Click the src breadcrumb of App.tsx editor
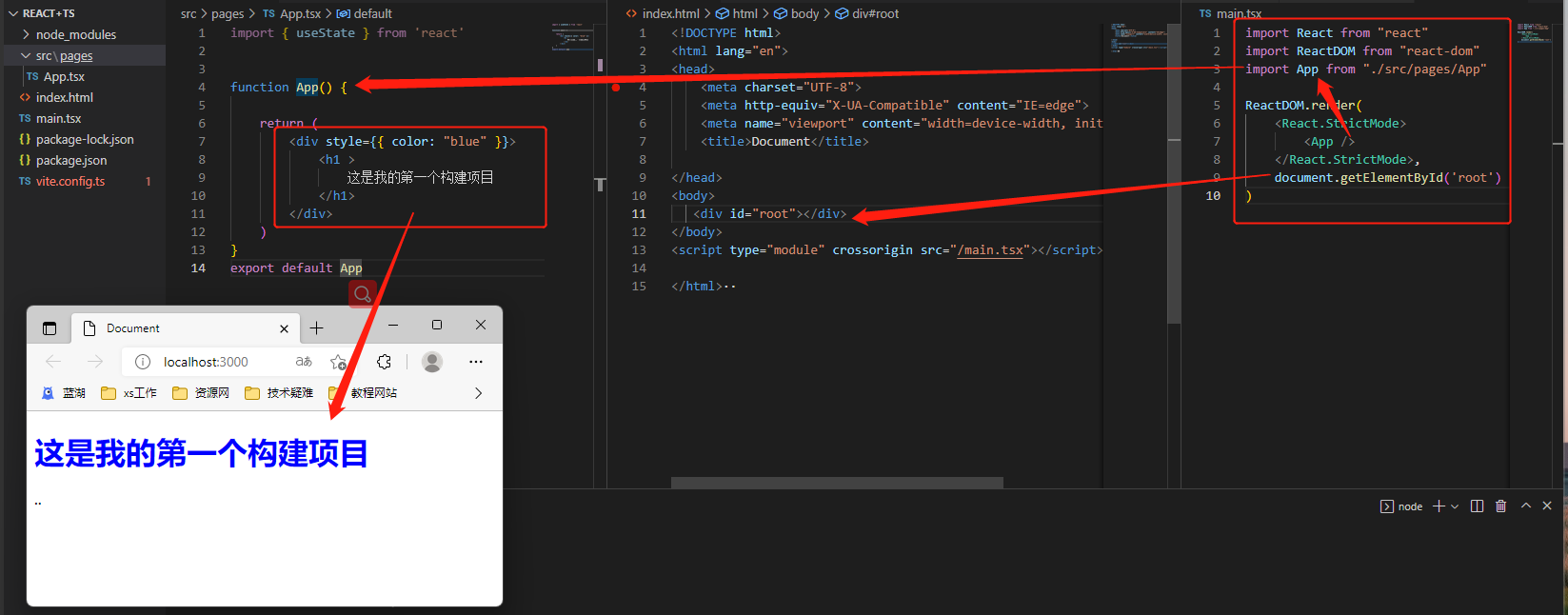Viewport: 1568px width, 615px height. [x=189, y=13]
